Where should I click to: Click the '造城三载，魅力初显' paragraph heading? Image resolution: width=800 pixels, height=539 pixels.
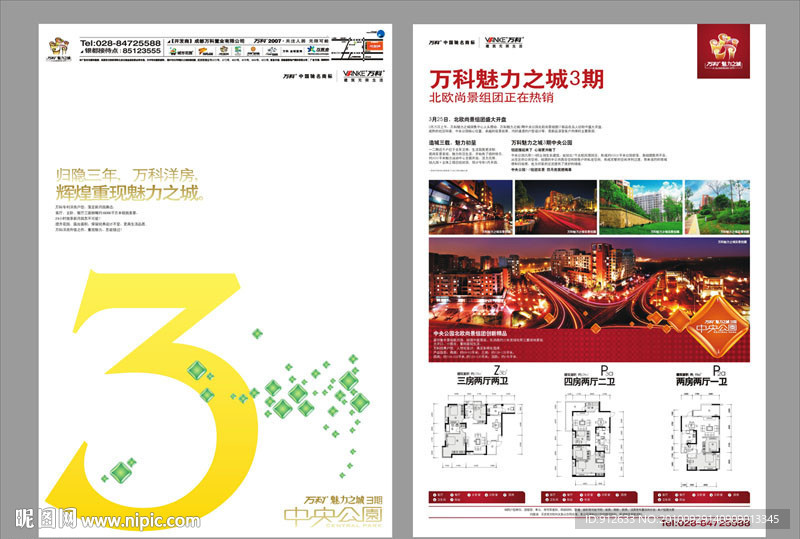[x=453, y=142]
